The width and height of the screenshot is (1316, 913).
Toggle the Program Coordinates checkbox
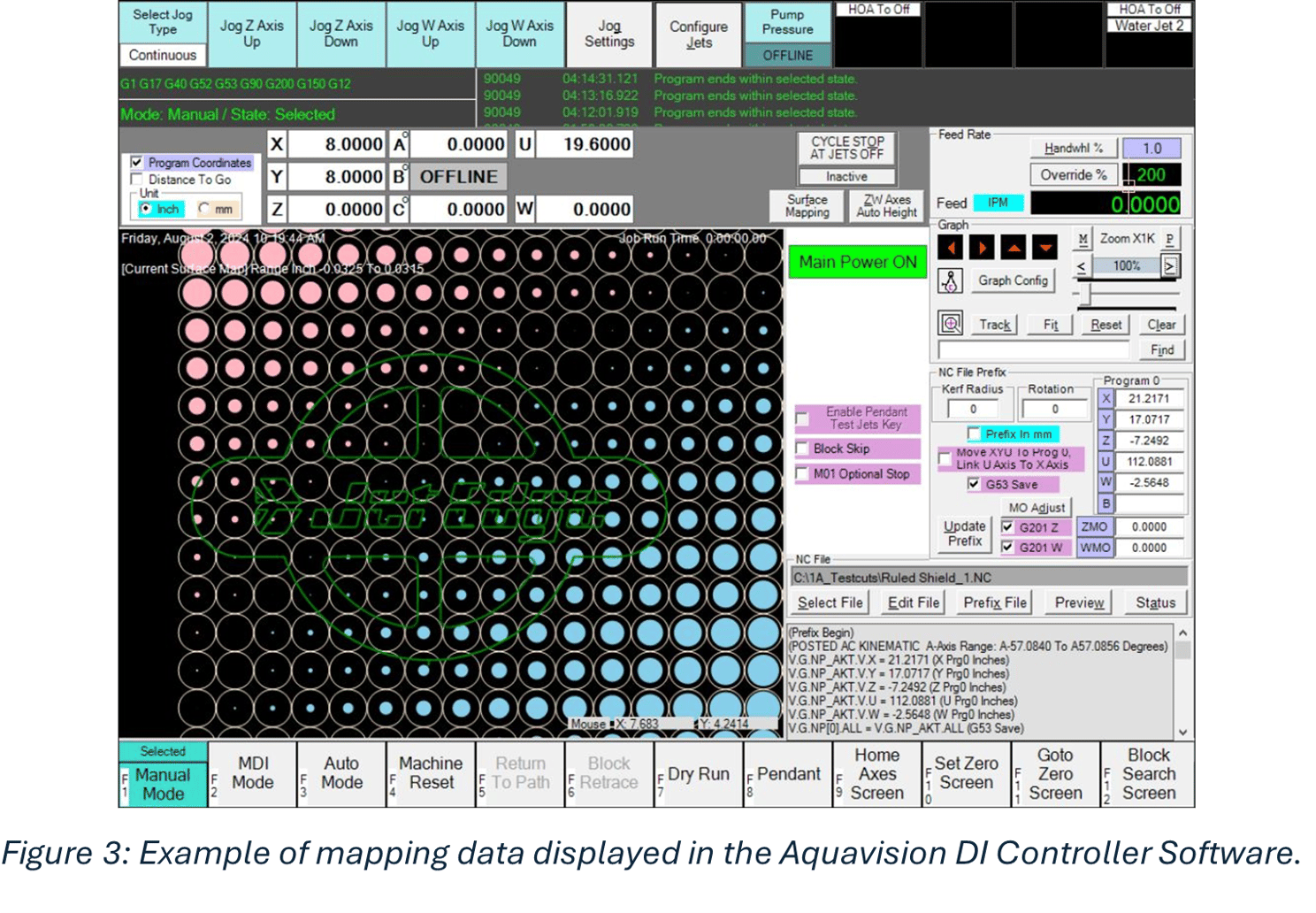[x=136, y=163]
